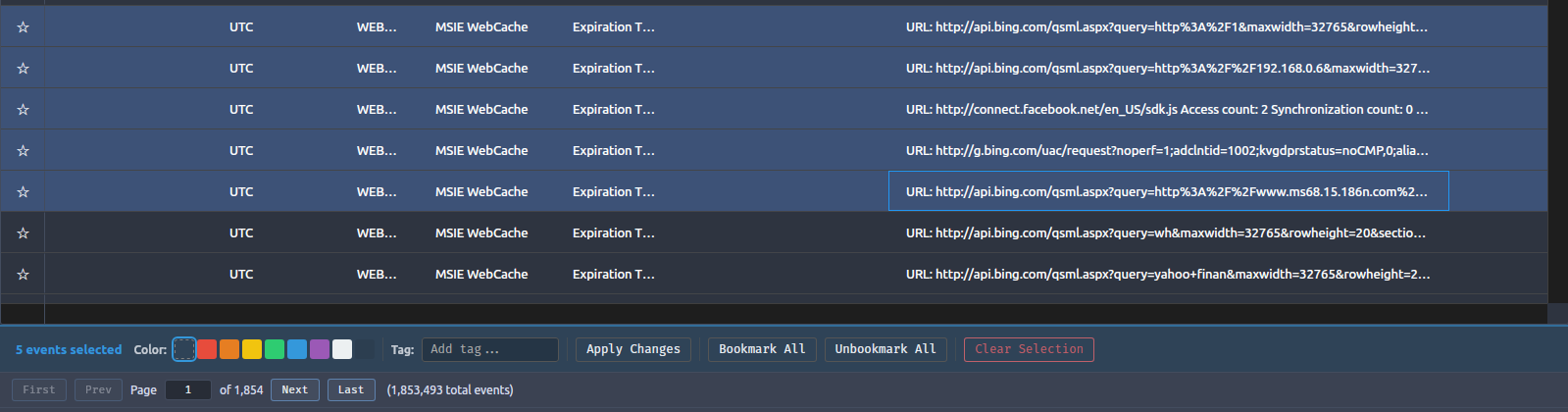This screenshot has height=412, width=1568.
Task: Click the page number input box
Action: click(188, 389)
